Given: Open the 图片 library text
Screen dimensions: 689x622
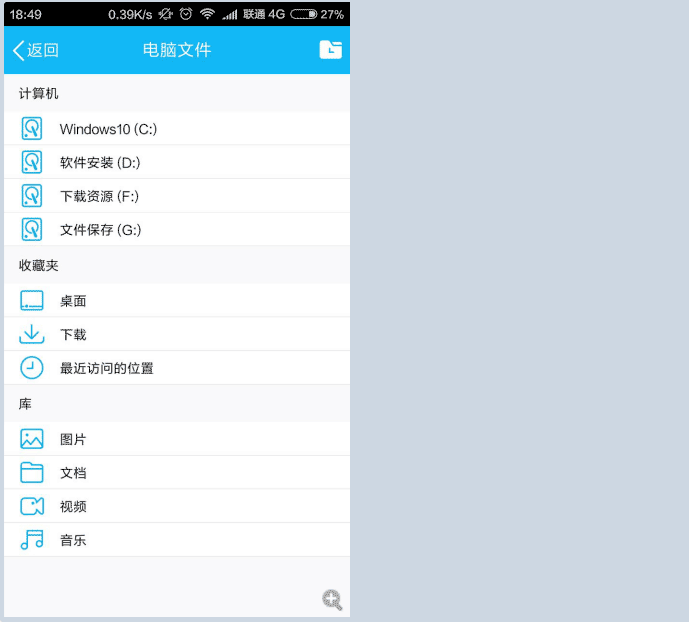Looking at the screenshot, I should [x=73, y=439].
